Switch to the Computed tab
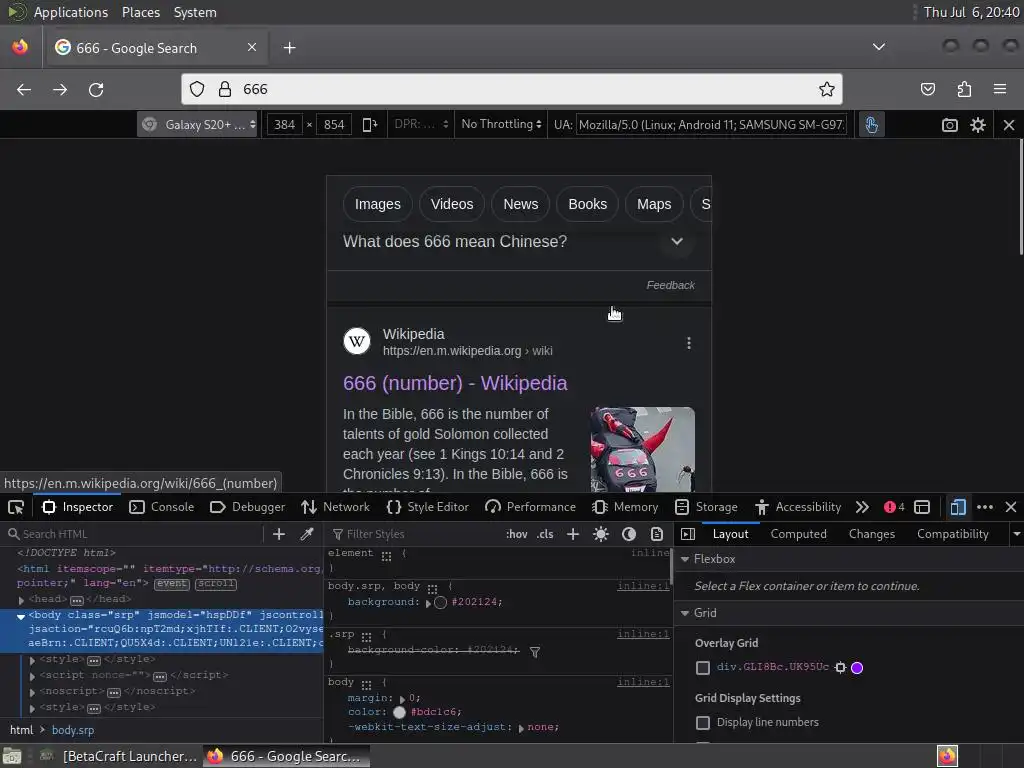 point(798,534)
